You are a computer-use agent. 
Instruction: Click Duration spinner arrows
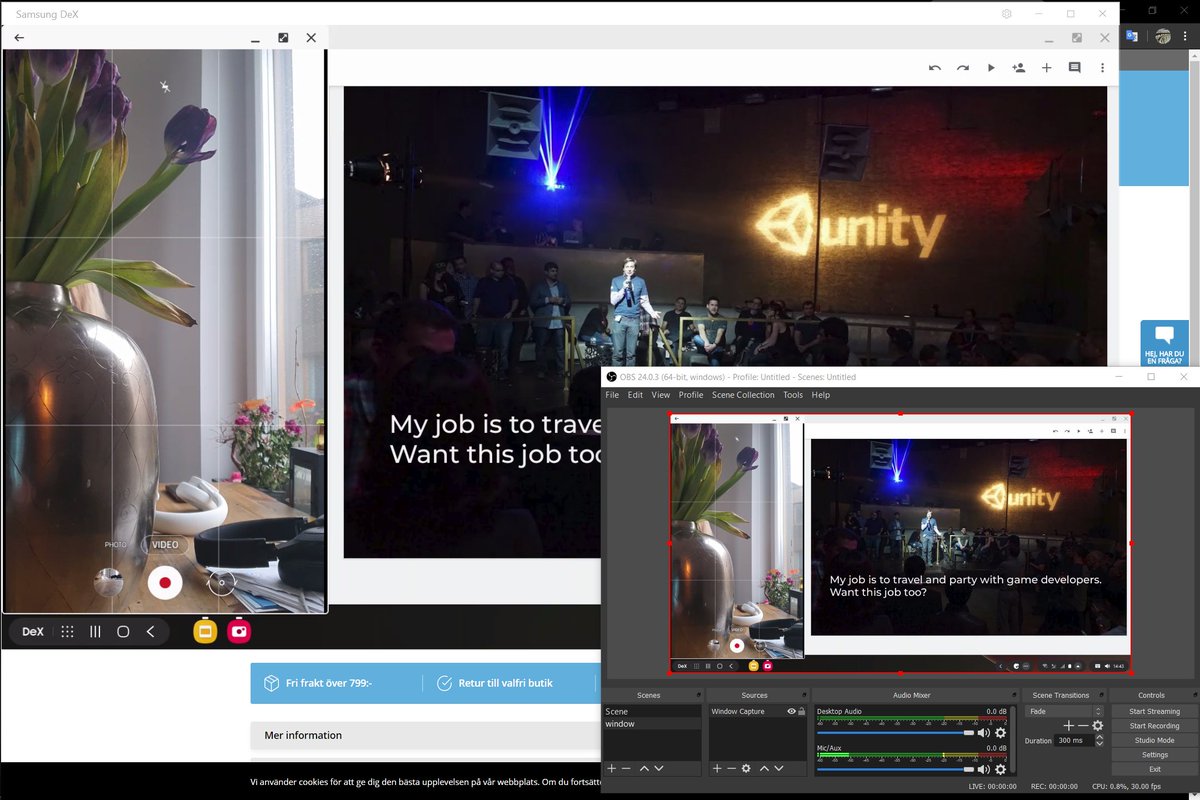pos(1099,741)
